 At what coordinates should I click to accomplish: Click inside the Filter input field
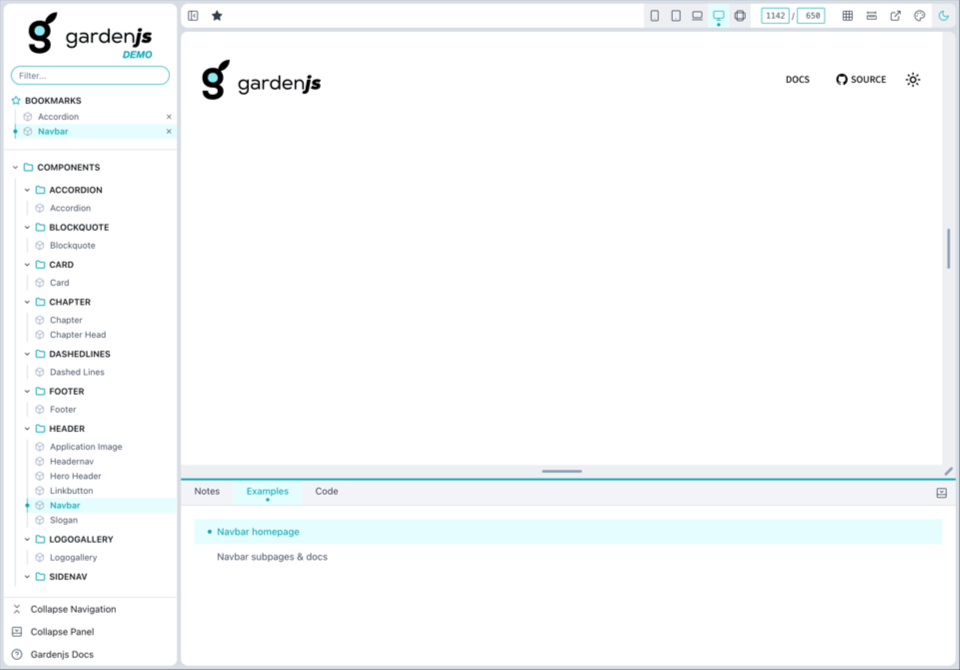[x=90, y=75]
